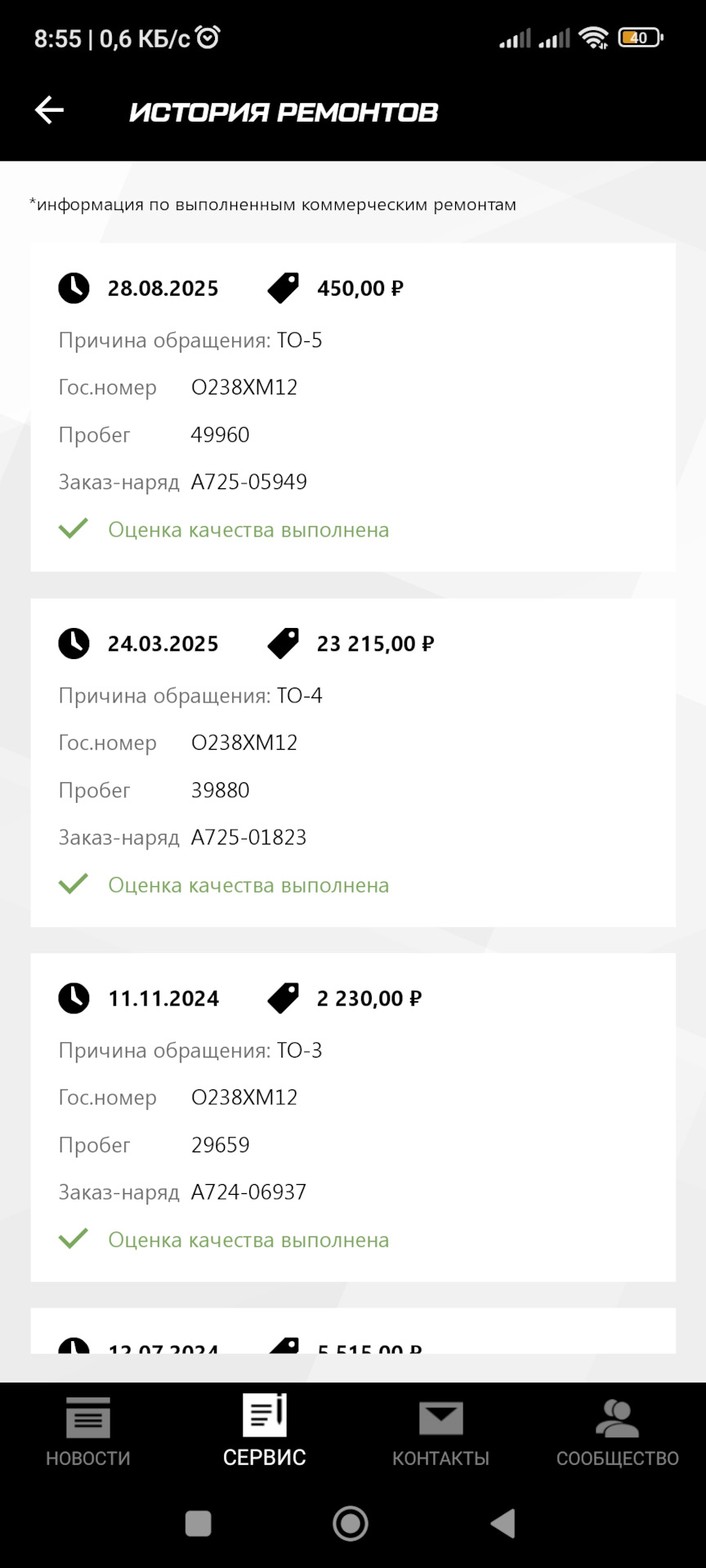
Task: Tap price tag icon beside 2 230,00 ₽
Action: pos(284,998)
